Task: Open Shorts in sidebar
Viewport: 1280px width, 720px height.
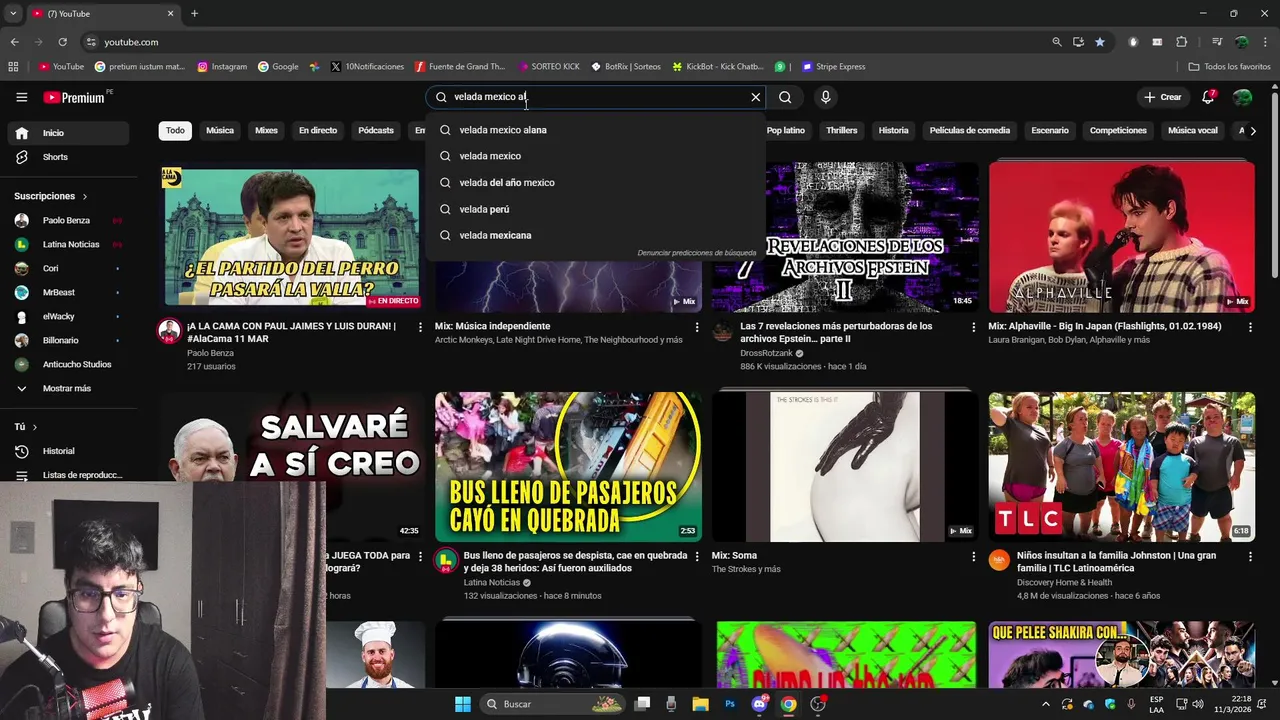Action: (69, 157)
